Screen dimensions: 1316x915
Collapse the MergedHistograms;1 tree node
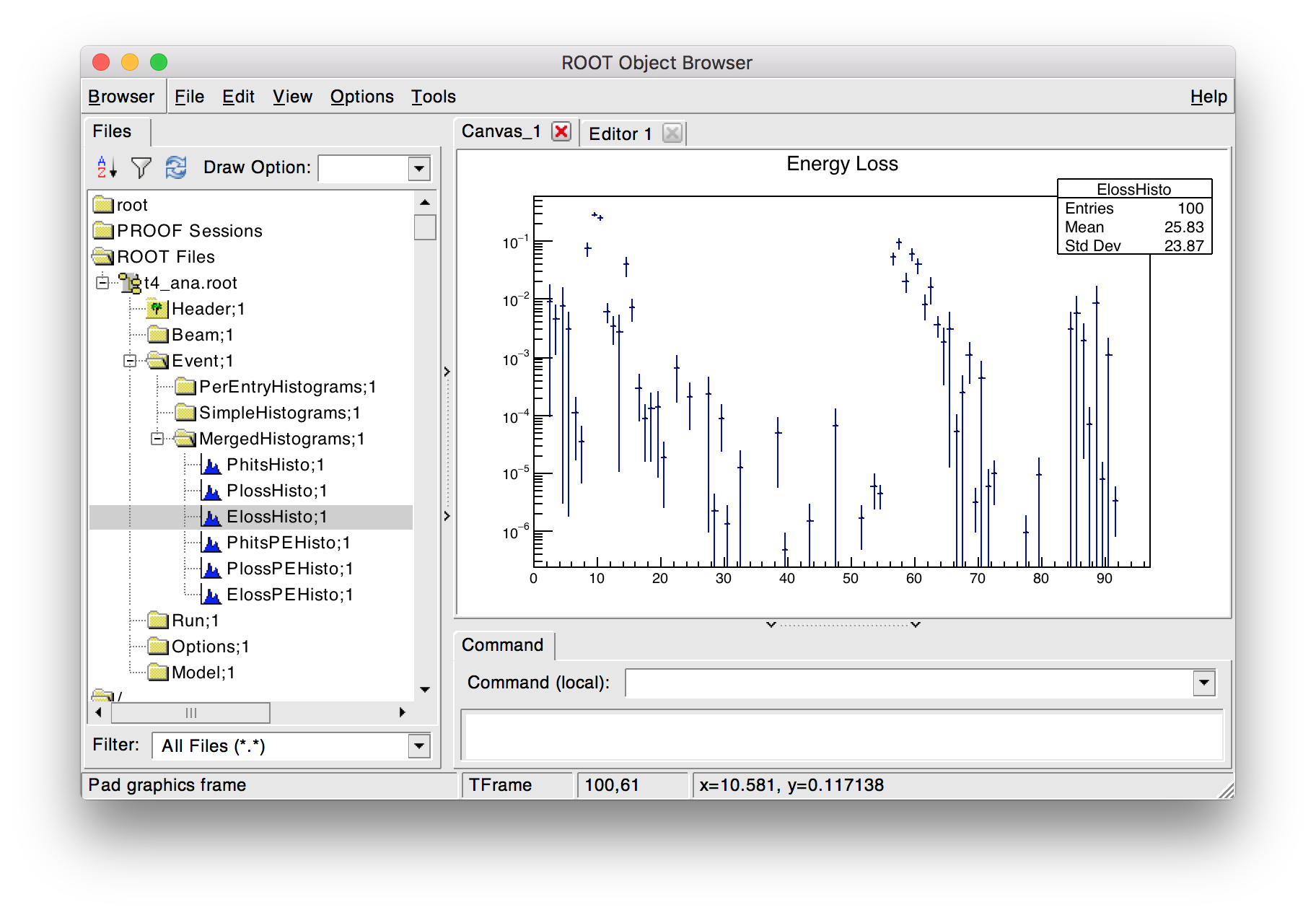157,438
